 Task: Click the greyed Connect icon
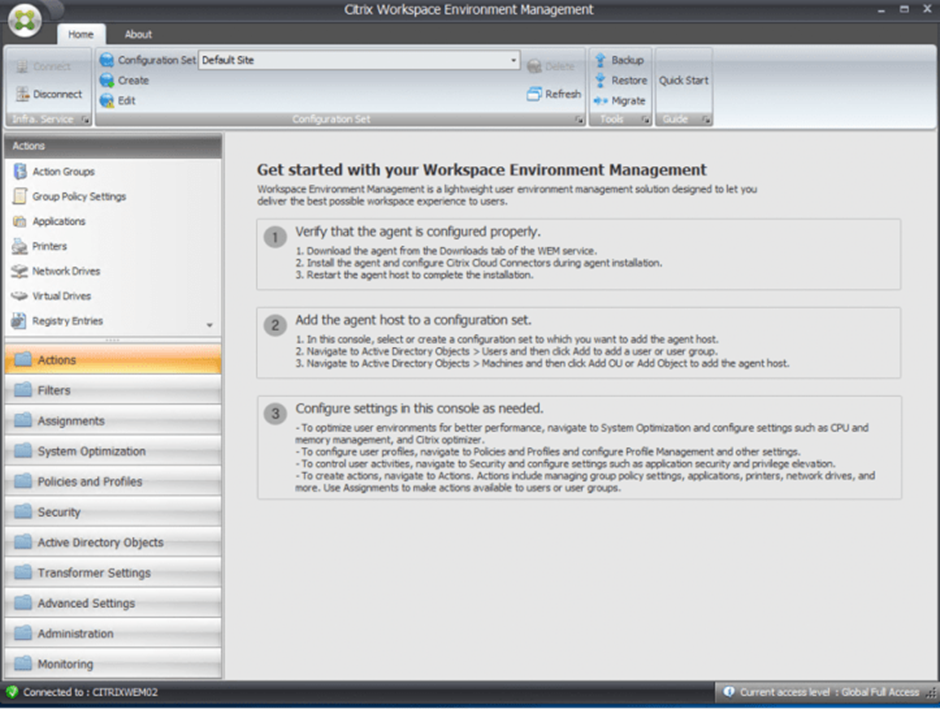tap(22, 67)
